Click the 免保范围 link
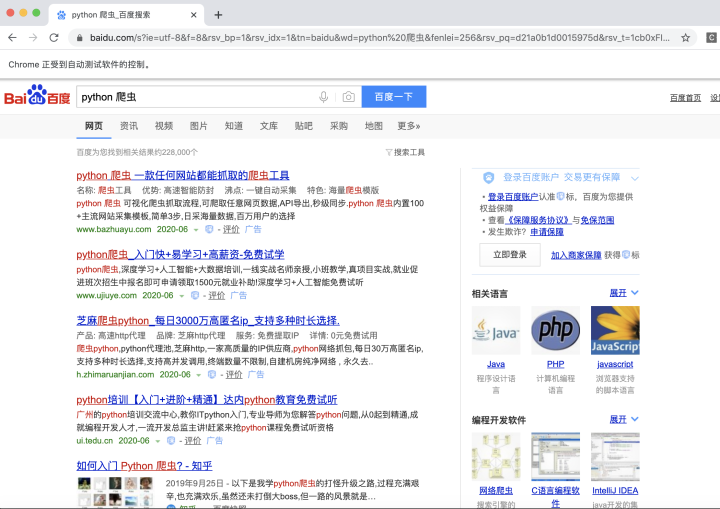Image resolution: width=720 pixels, height=509 pixels. pos(597,220)
